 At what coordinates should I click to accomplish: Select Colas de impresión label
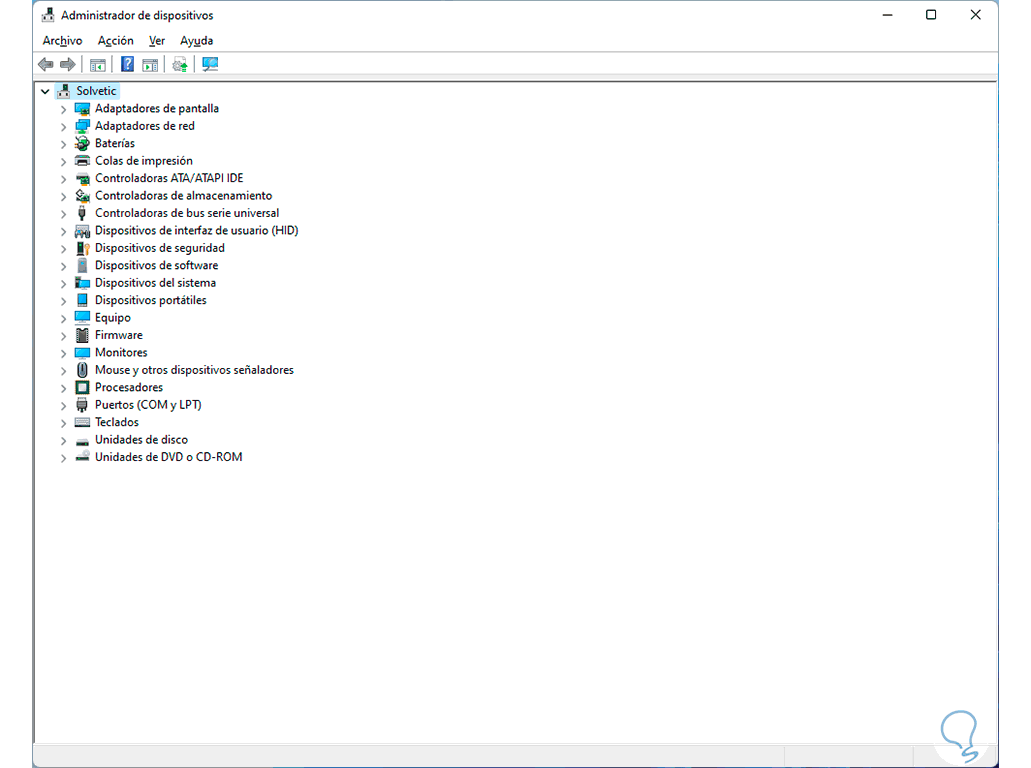pyautogui.click(x=144, y=161)
